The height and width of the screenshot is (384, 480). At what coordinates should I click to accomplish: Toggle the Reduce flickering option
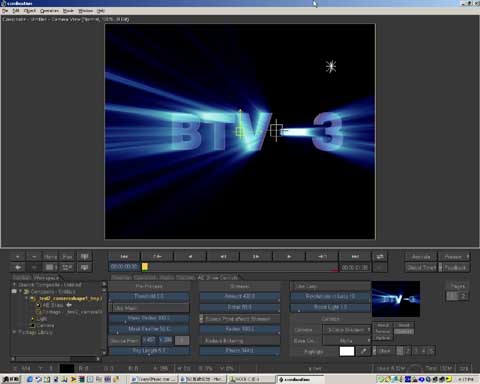point(240,341)
